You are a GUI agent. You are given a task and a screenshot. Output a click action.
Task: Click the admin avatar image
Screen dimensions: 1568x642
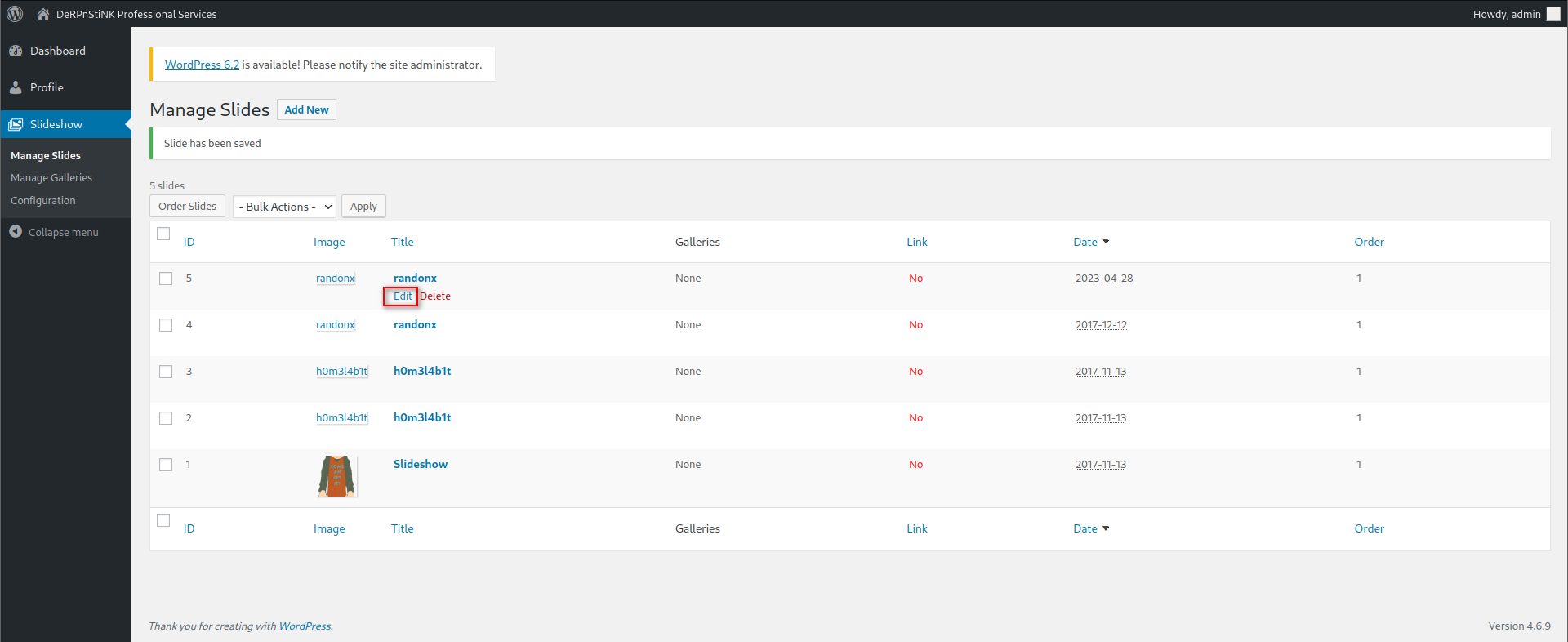[1553, 14]
